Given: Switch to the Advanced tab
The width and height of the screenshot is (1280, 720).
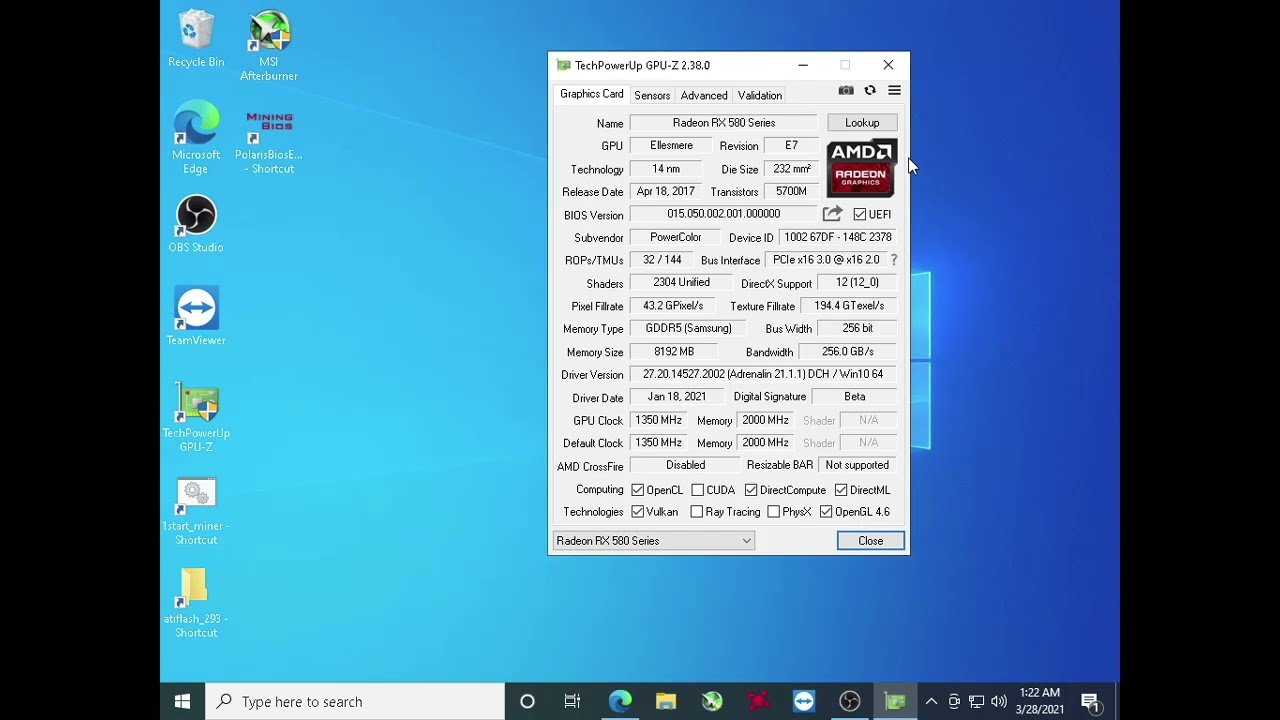Looking at the screenshot, I should [704, 96].
